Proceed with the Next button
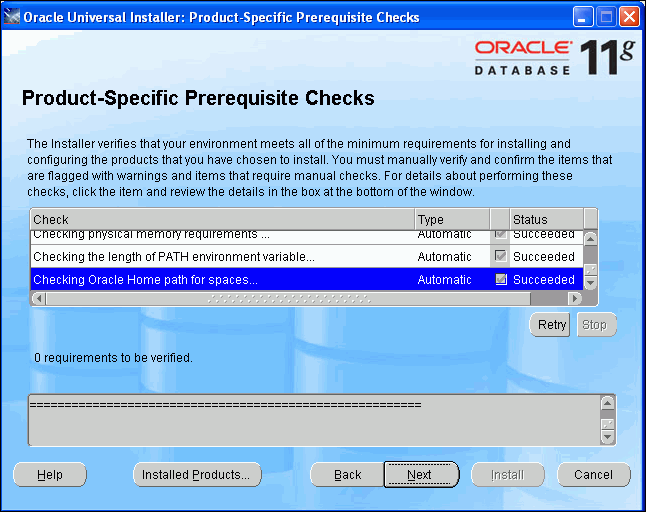 [420, 475]
